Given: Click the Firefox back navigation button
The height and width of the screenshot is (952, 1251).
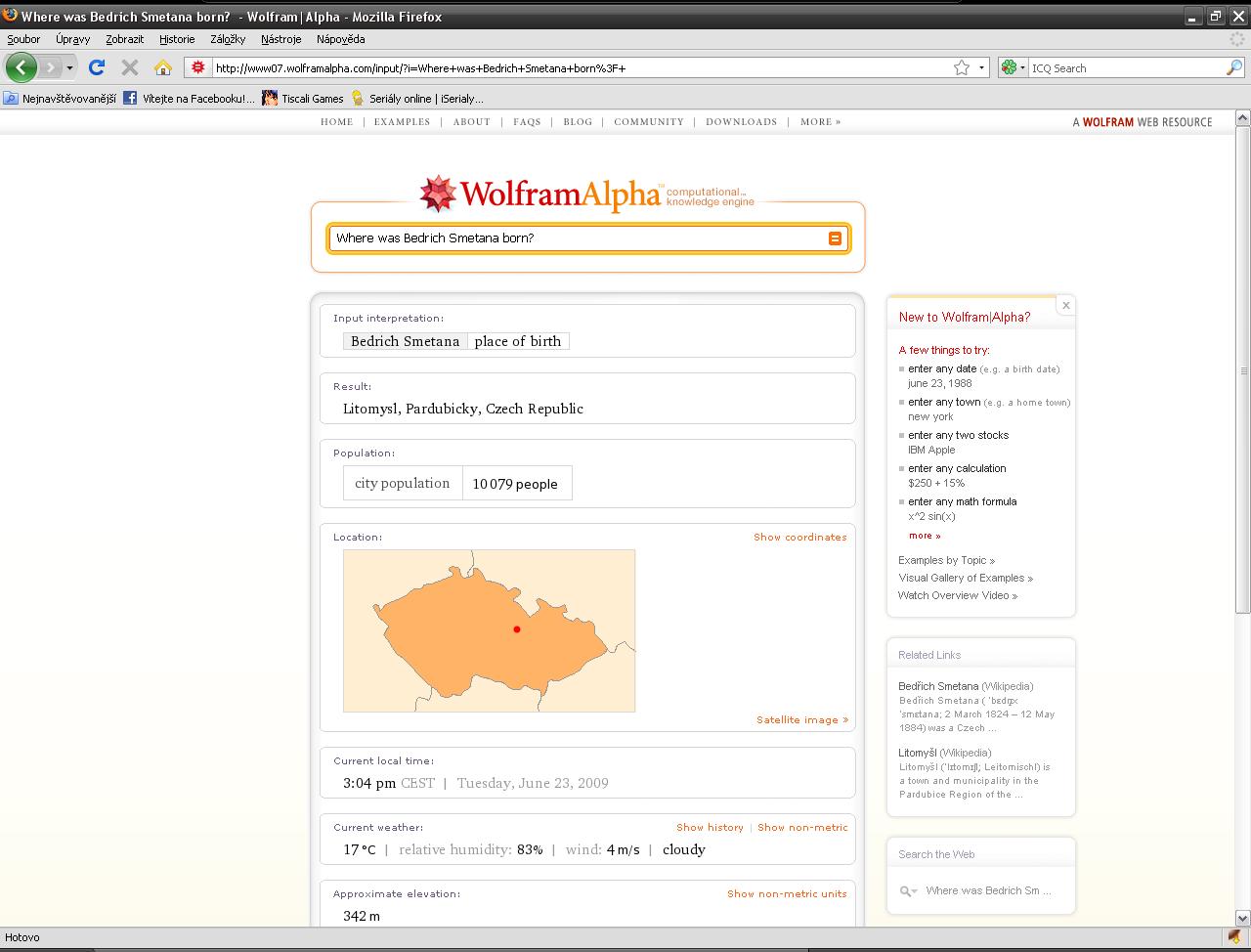Looking at the screenshot, I should (21, 67).
